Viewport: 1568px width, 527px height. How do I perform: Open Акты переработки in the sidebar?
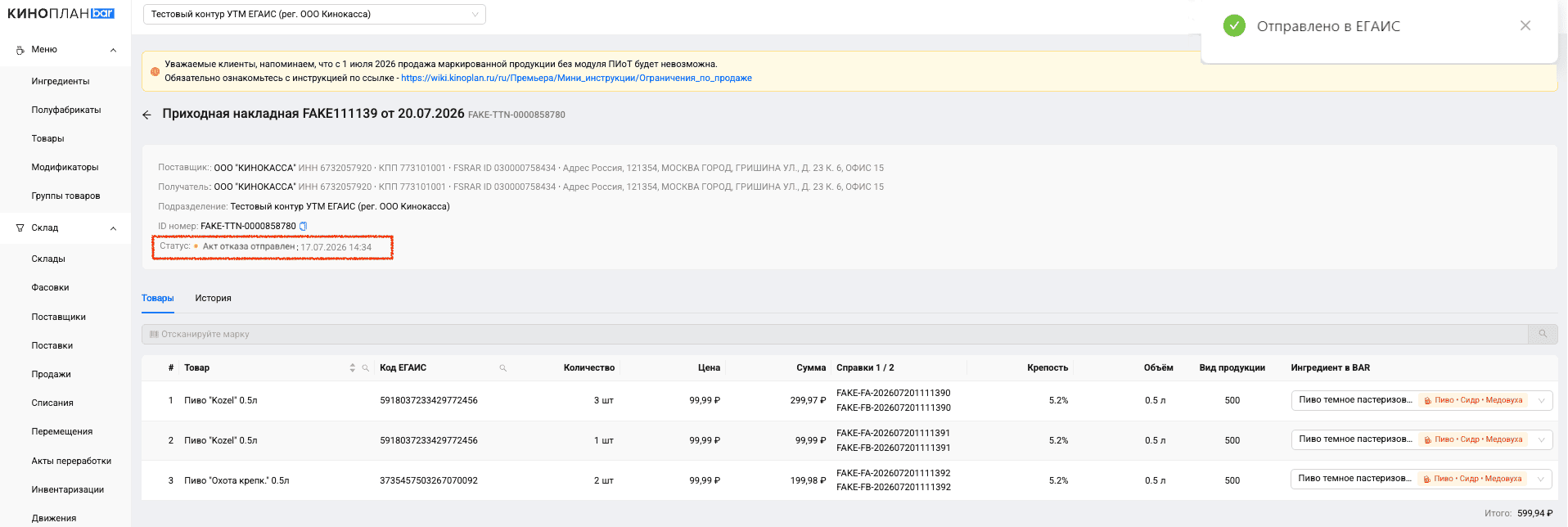point(71,461)
